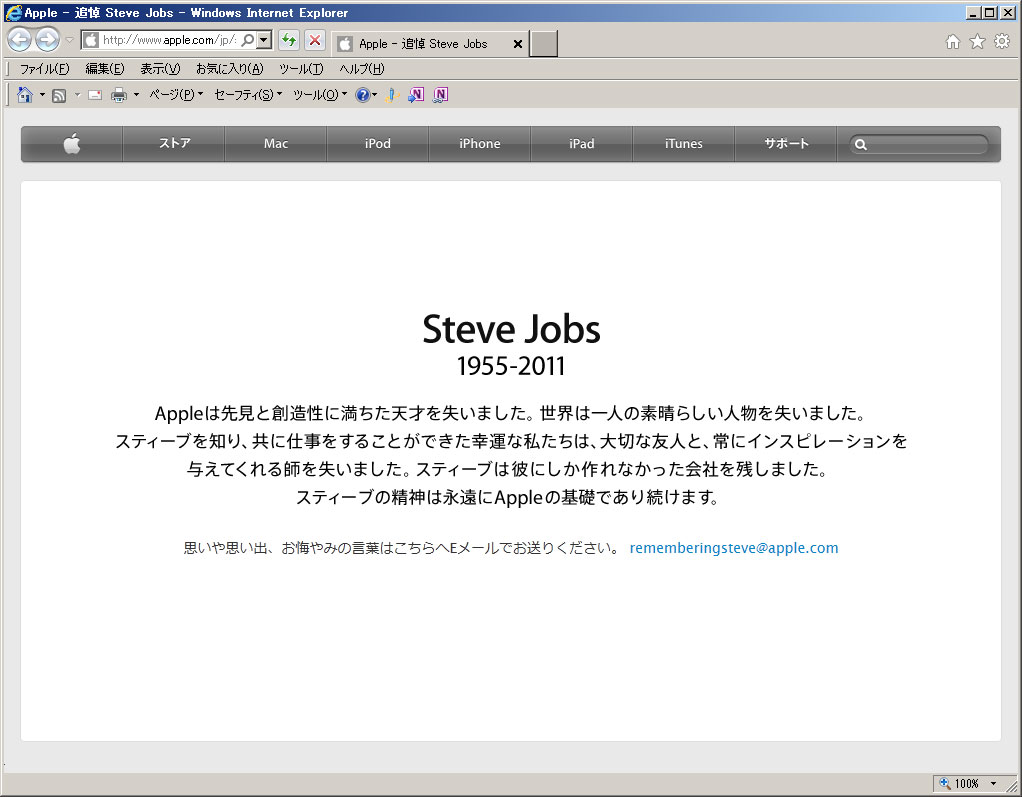Open the browser Home icon at top right
The height and width of the screenshot is (797, 1022).
pyautogui.click(x=953, y=42)
